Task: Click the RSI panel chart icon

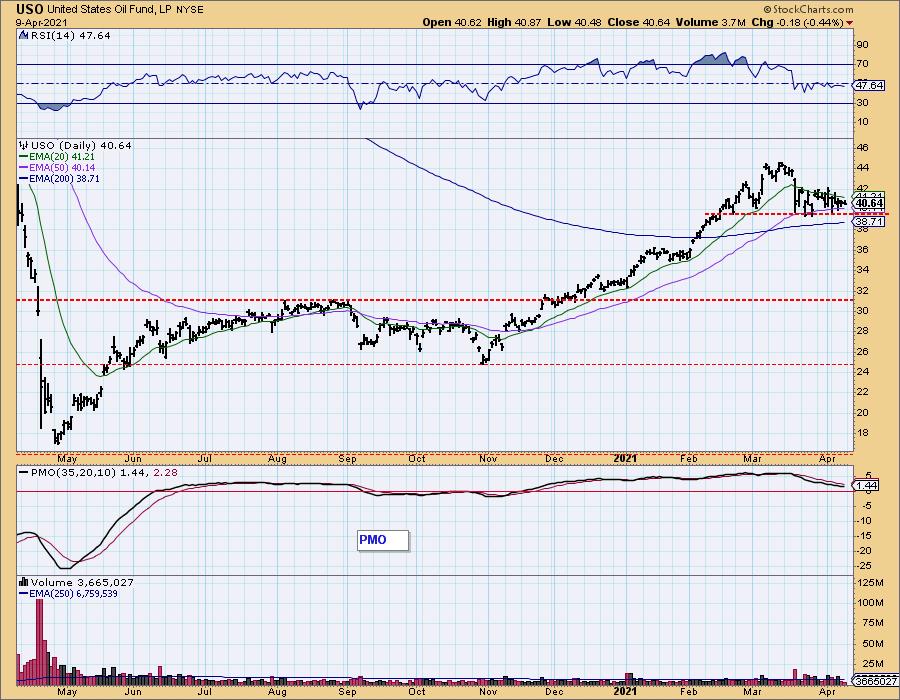Action: pyautogui.click(x=24, y=35)
